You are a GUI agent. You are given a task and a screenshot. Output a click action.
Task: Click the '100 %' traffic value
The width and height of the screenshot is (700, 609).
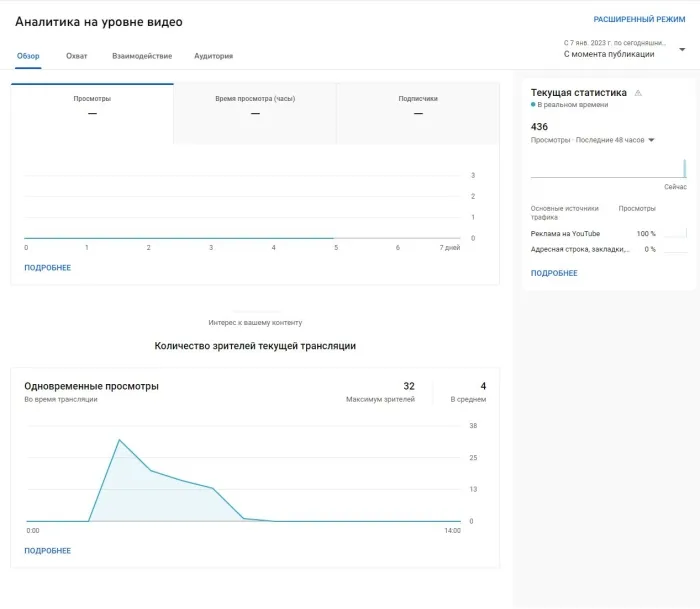click(x=646, y=234)
